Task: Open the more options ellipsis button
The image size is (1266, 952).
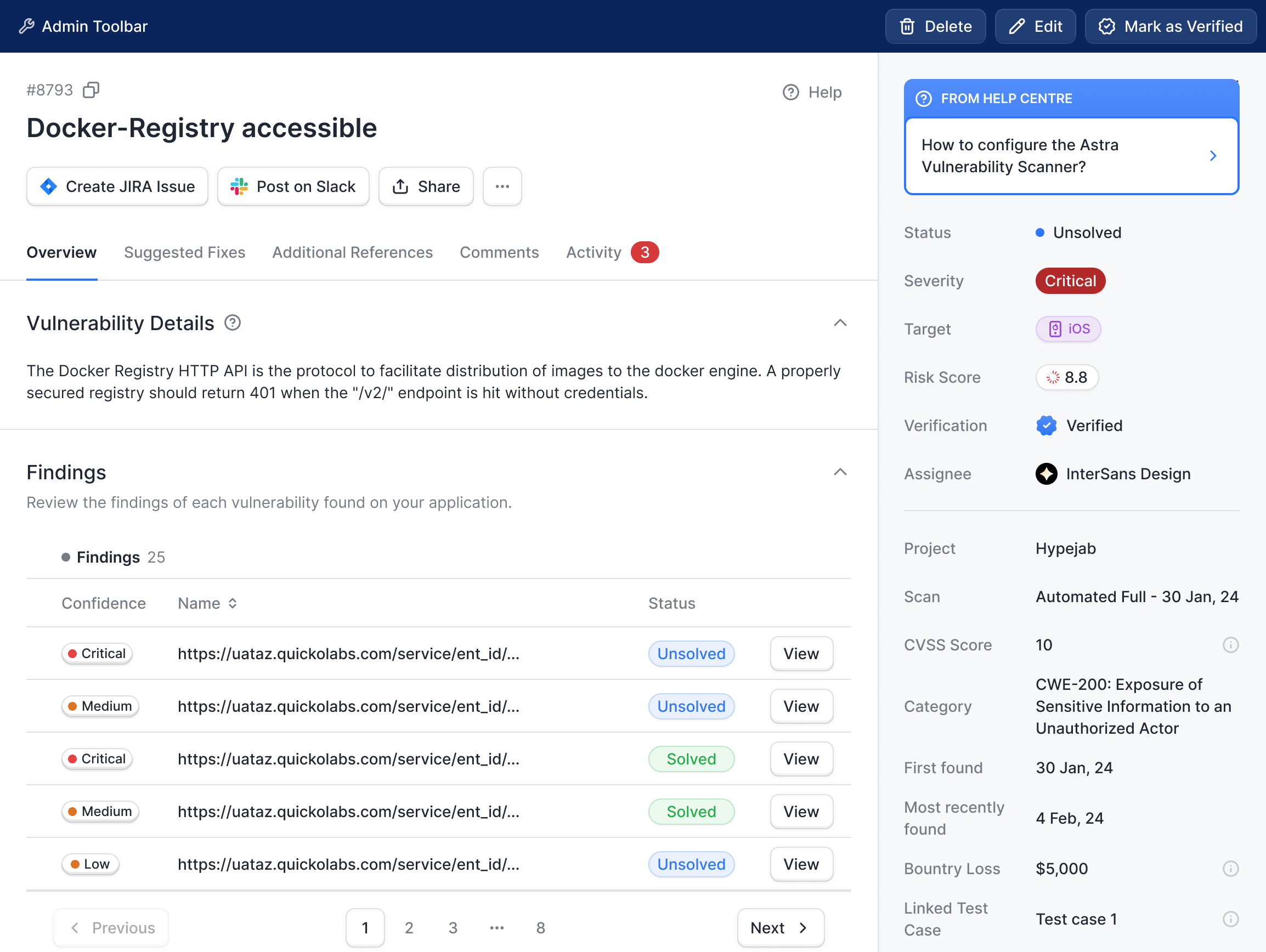Action: click(x=502, y=186)
